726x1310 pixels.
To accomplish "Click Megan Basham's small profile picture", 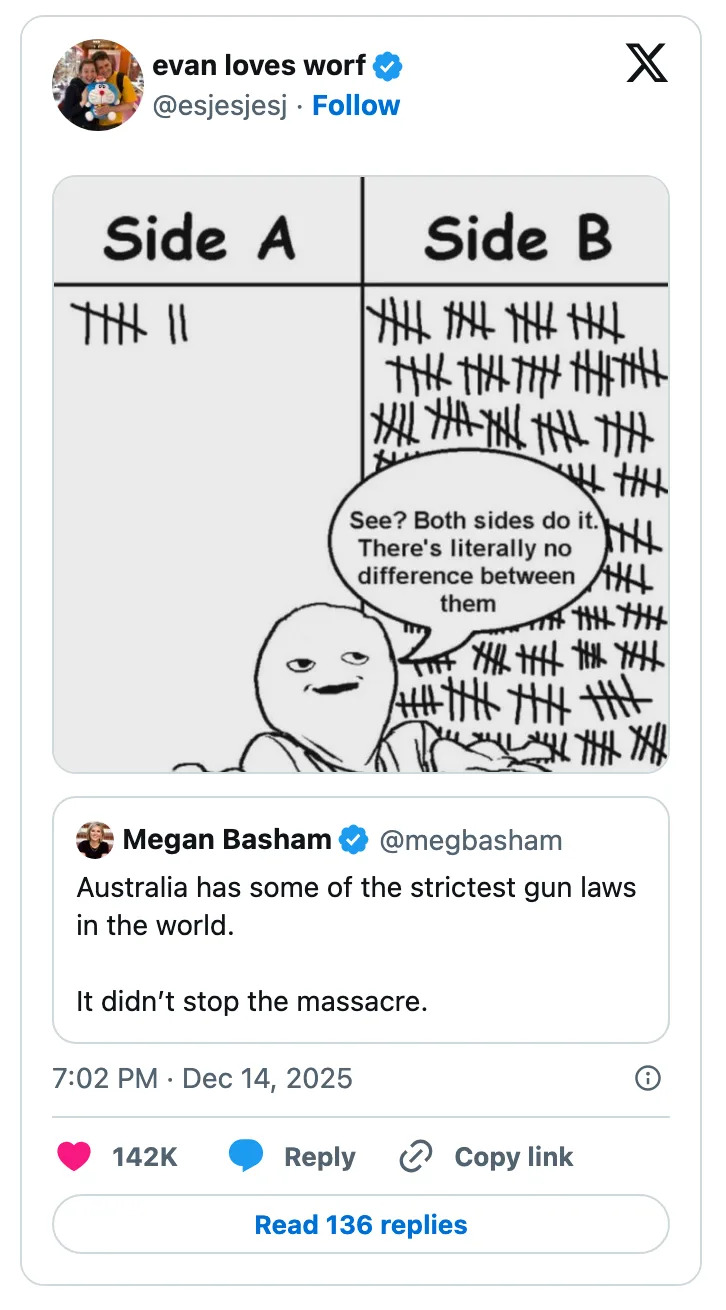I will coord(94,840).
